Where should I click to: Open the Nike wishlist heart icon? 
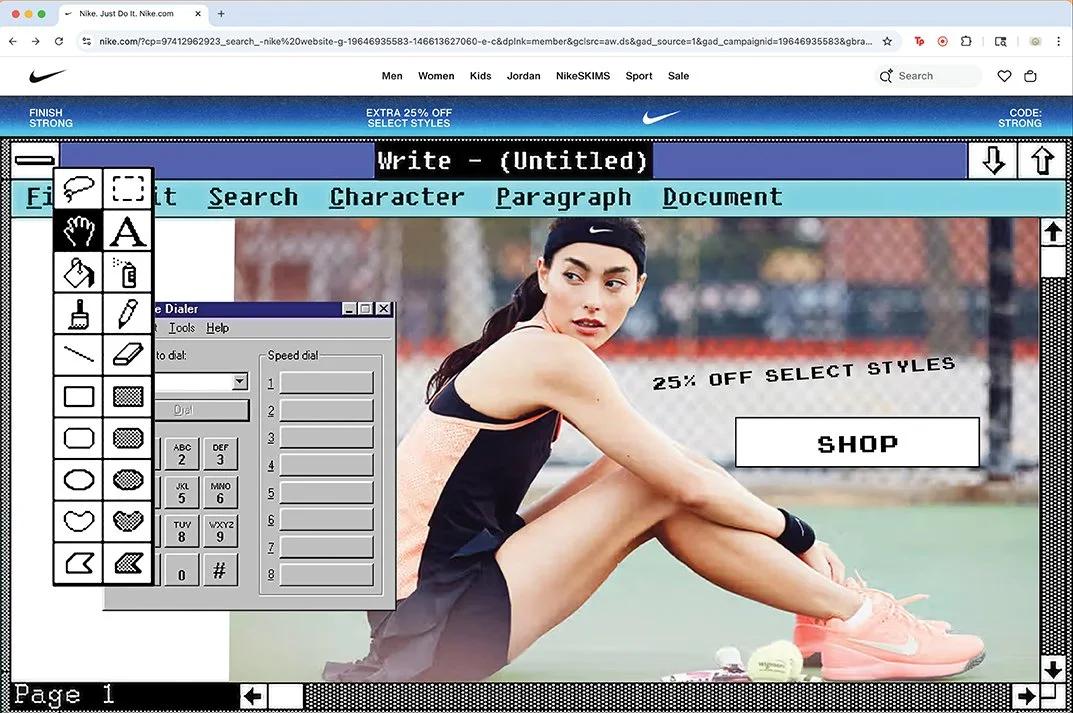(x=1004, y=75)
